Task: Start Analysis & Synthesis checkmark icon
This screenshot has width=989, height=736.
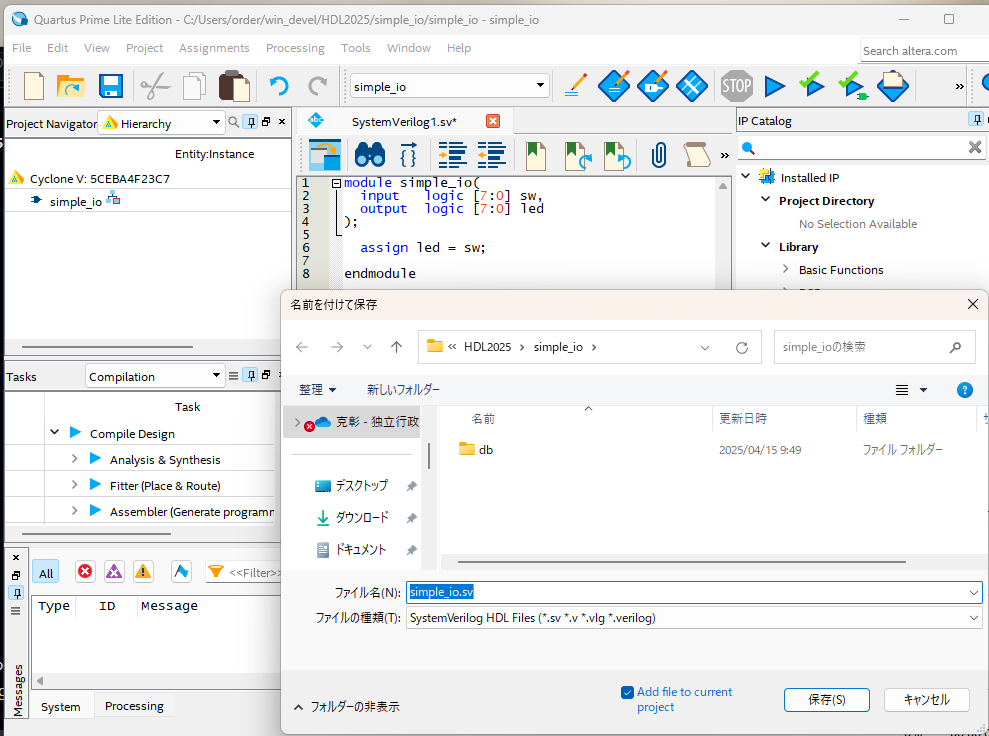Action: (x=811, y=85)
